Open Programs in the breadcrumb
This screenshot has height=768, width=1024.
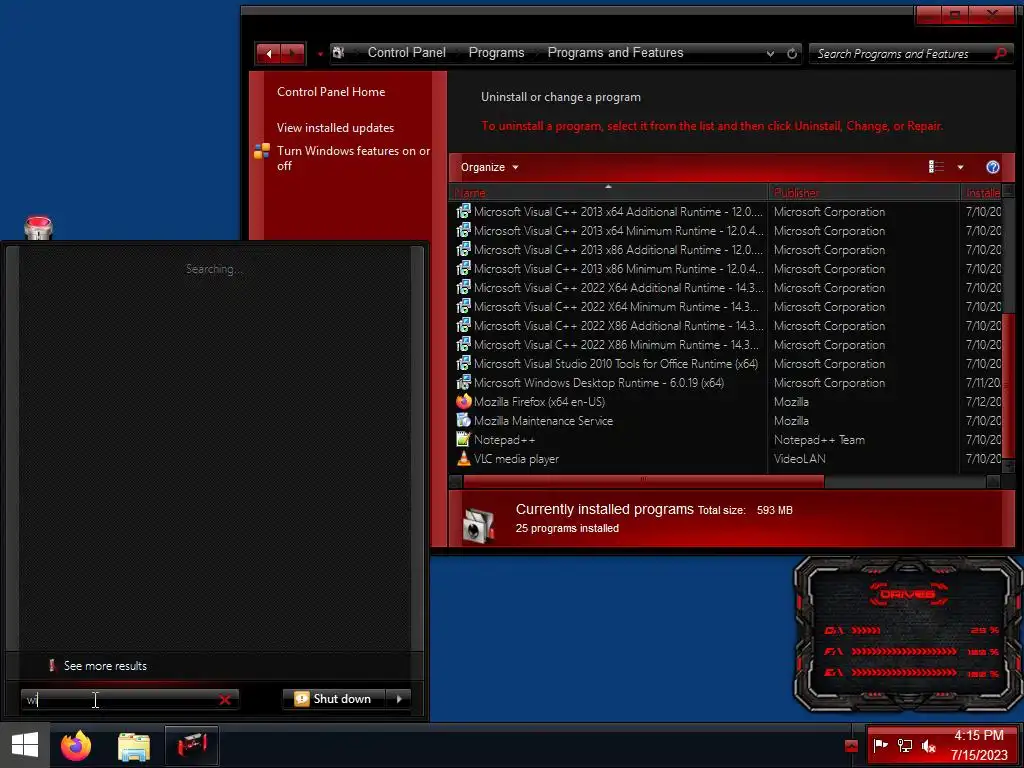pos(496,53)
